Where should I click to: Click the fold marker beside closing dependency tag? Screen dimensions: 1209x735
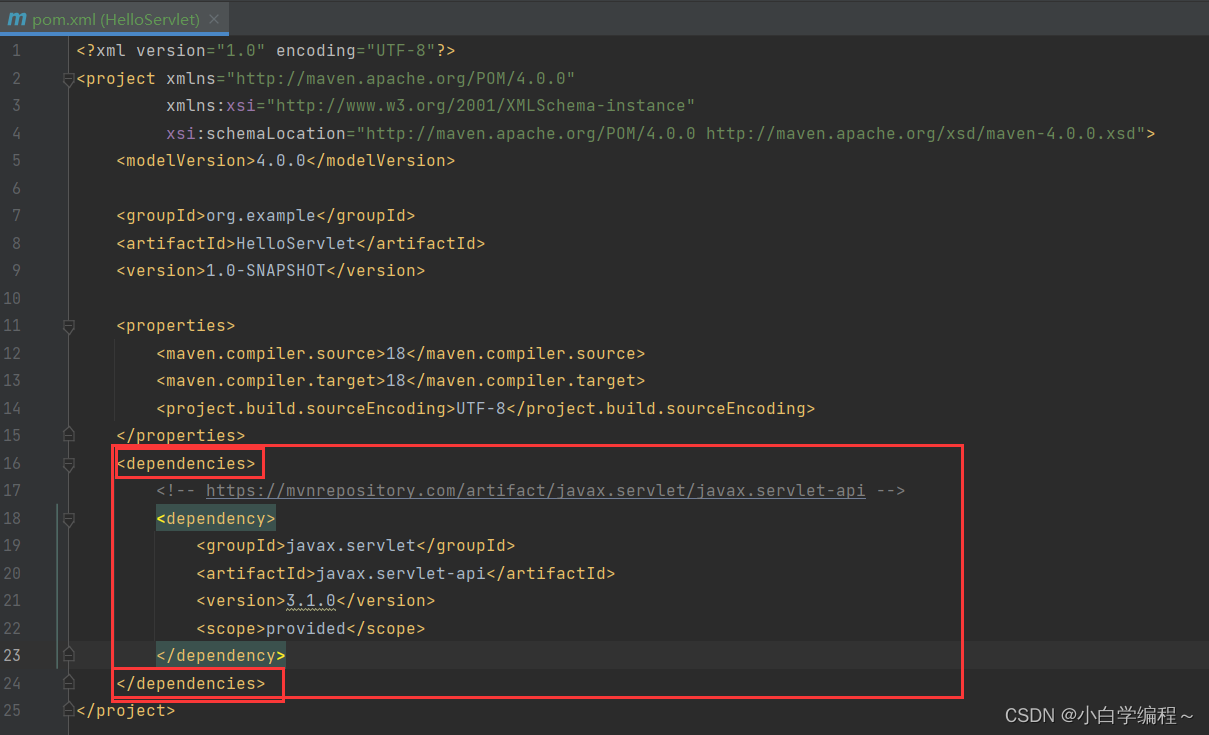click(67, 654)
